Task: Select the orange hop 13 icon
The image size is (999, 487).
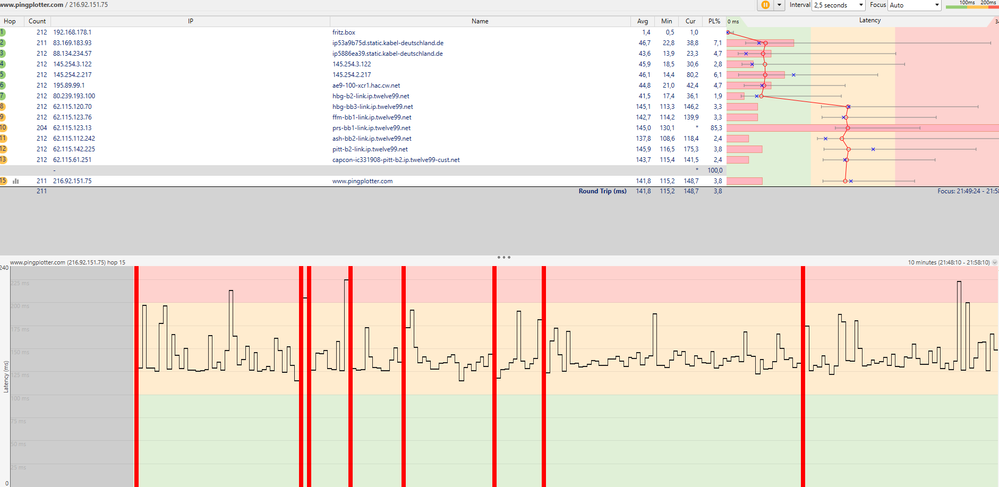Action: click(3, 159)
